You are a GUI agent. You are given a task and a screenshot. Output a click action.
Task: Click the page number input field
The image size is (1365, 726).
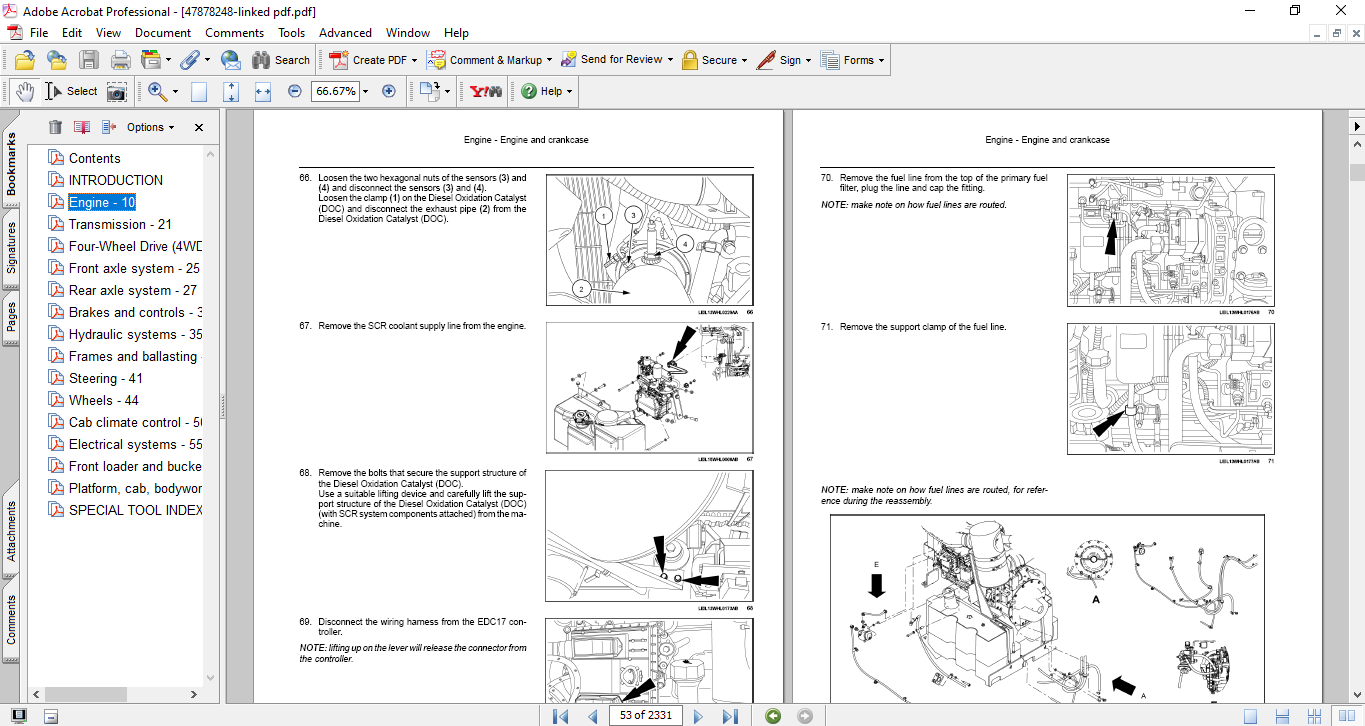[x=645, y=716]
